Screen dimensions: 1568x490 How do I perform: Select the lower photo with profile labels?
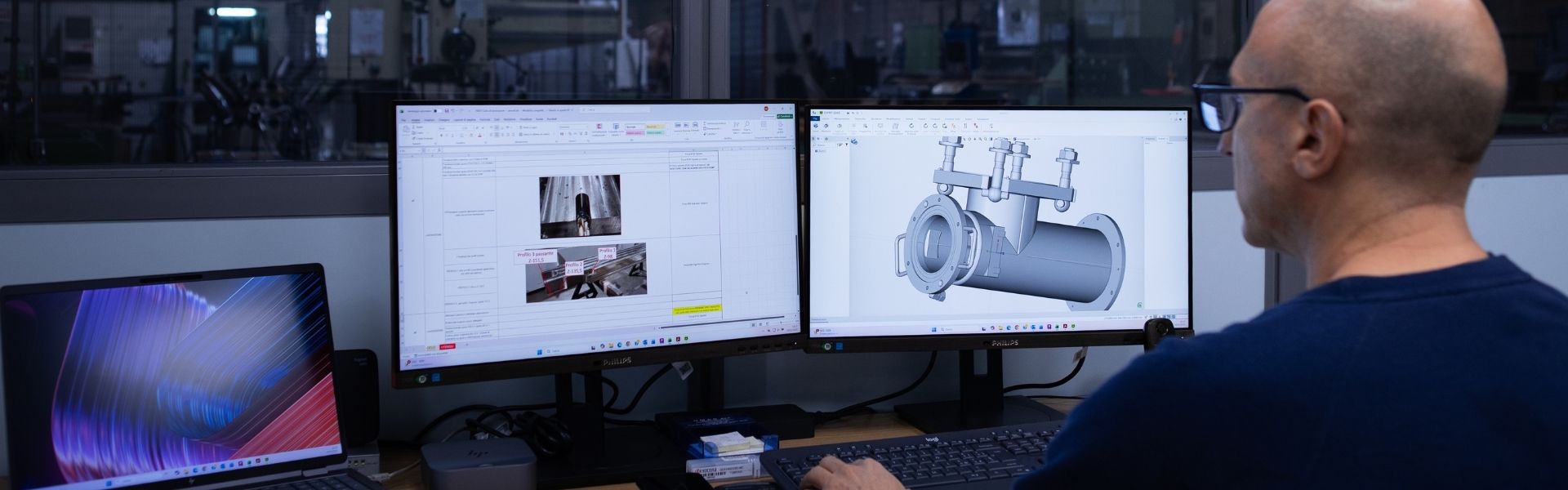(x=585, y=273)
